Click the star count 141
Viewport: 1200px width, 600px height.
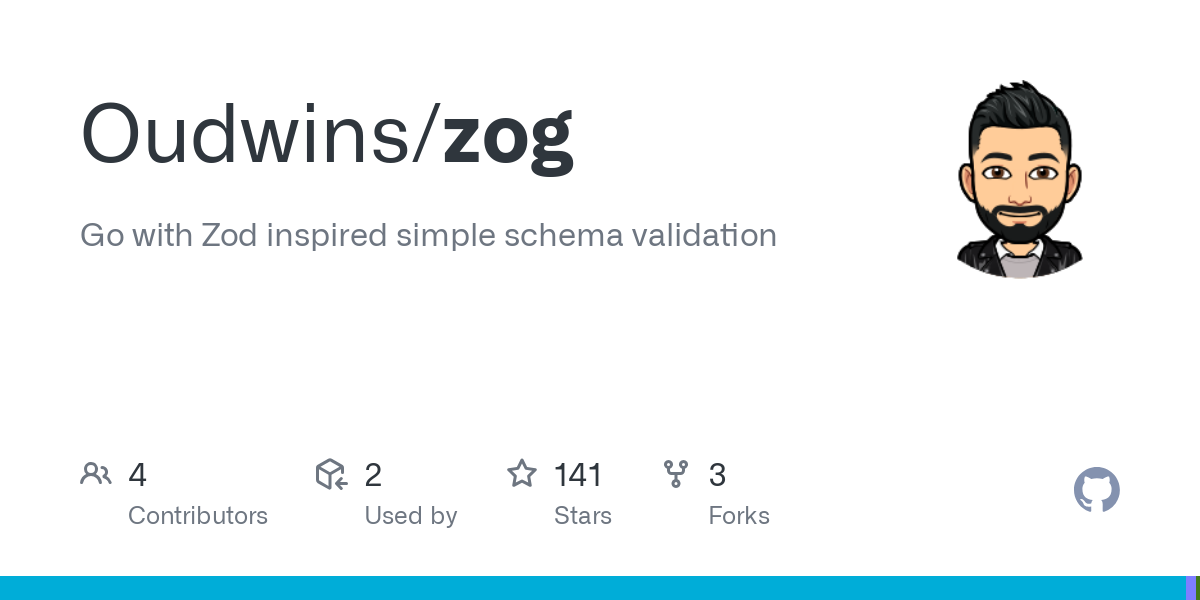click(x=578, y=475)
